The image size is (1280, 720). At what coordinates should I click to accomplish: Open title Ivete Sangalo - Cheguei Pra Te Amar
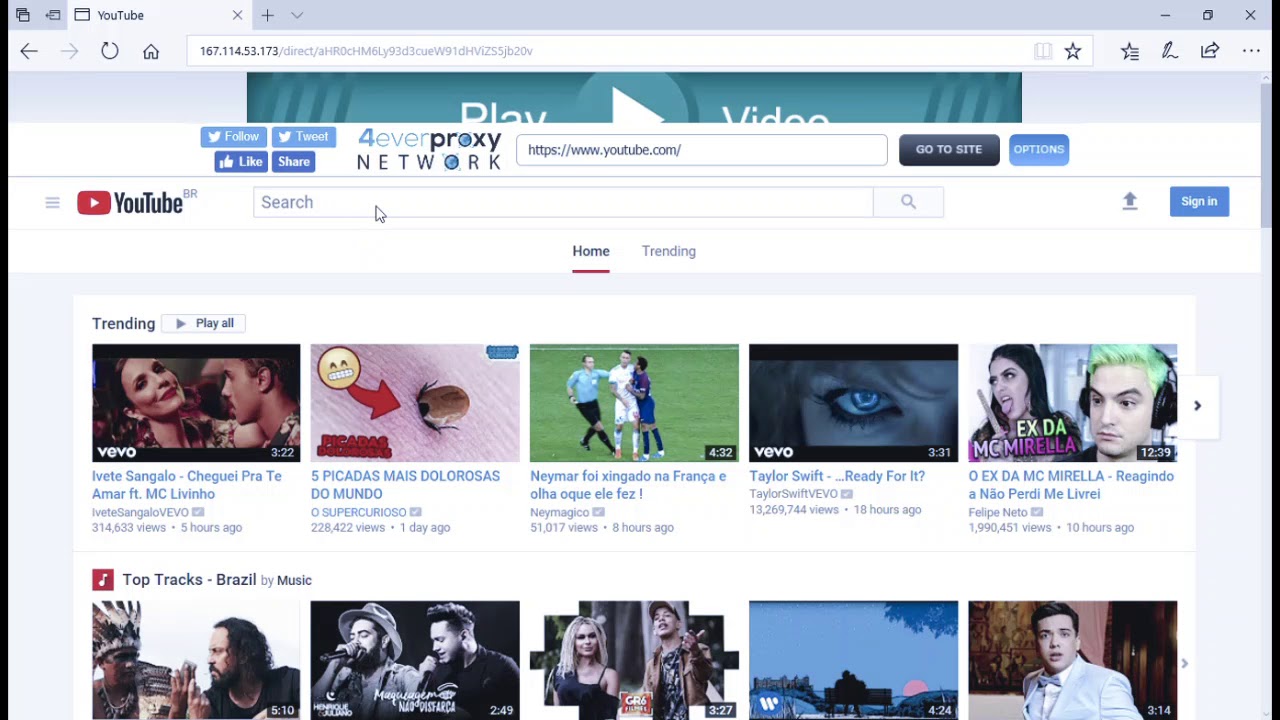pos(187,485)
